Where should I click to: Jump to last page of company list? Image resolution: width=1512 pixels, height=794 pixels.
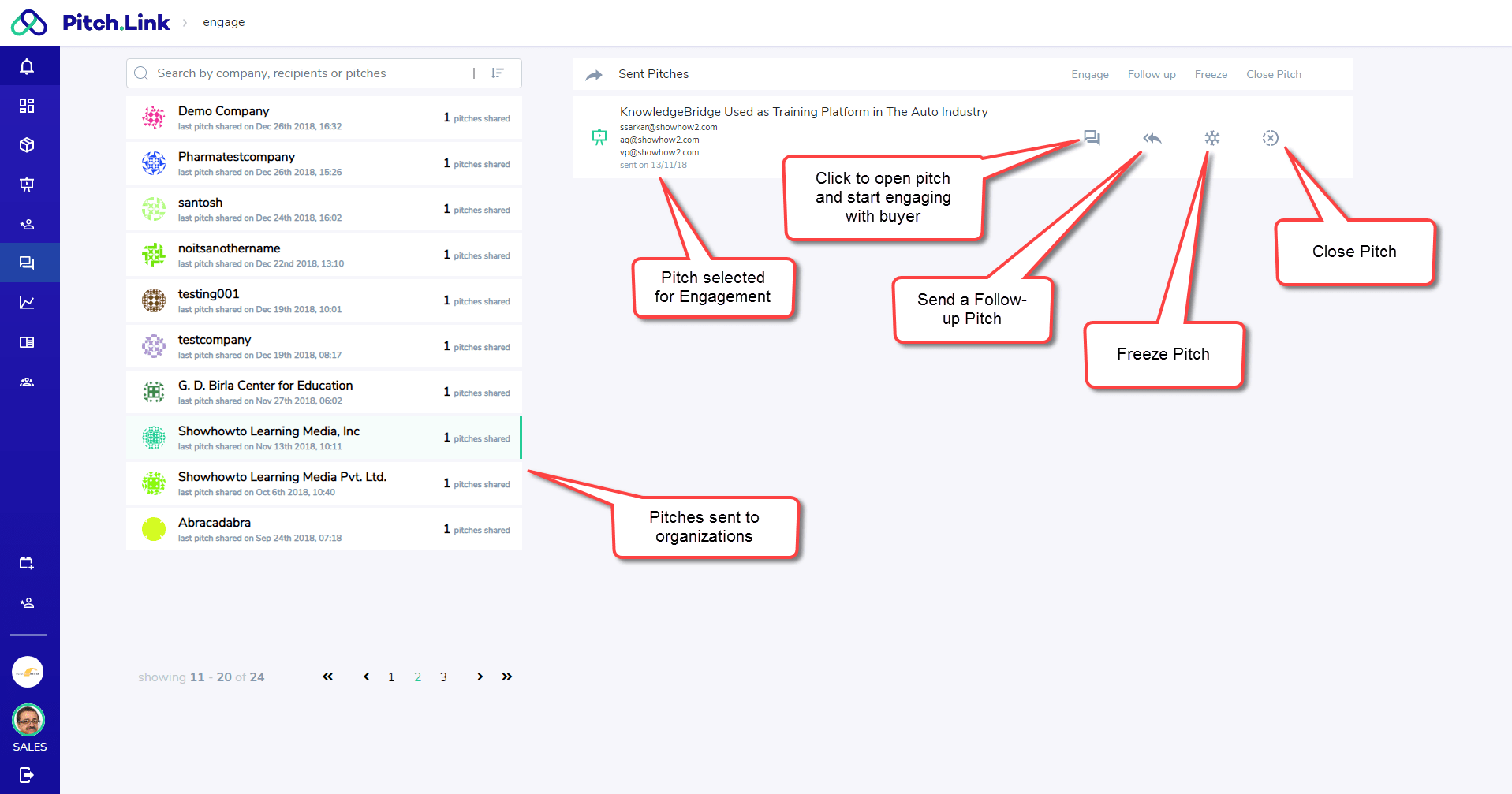[507, 677]
